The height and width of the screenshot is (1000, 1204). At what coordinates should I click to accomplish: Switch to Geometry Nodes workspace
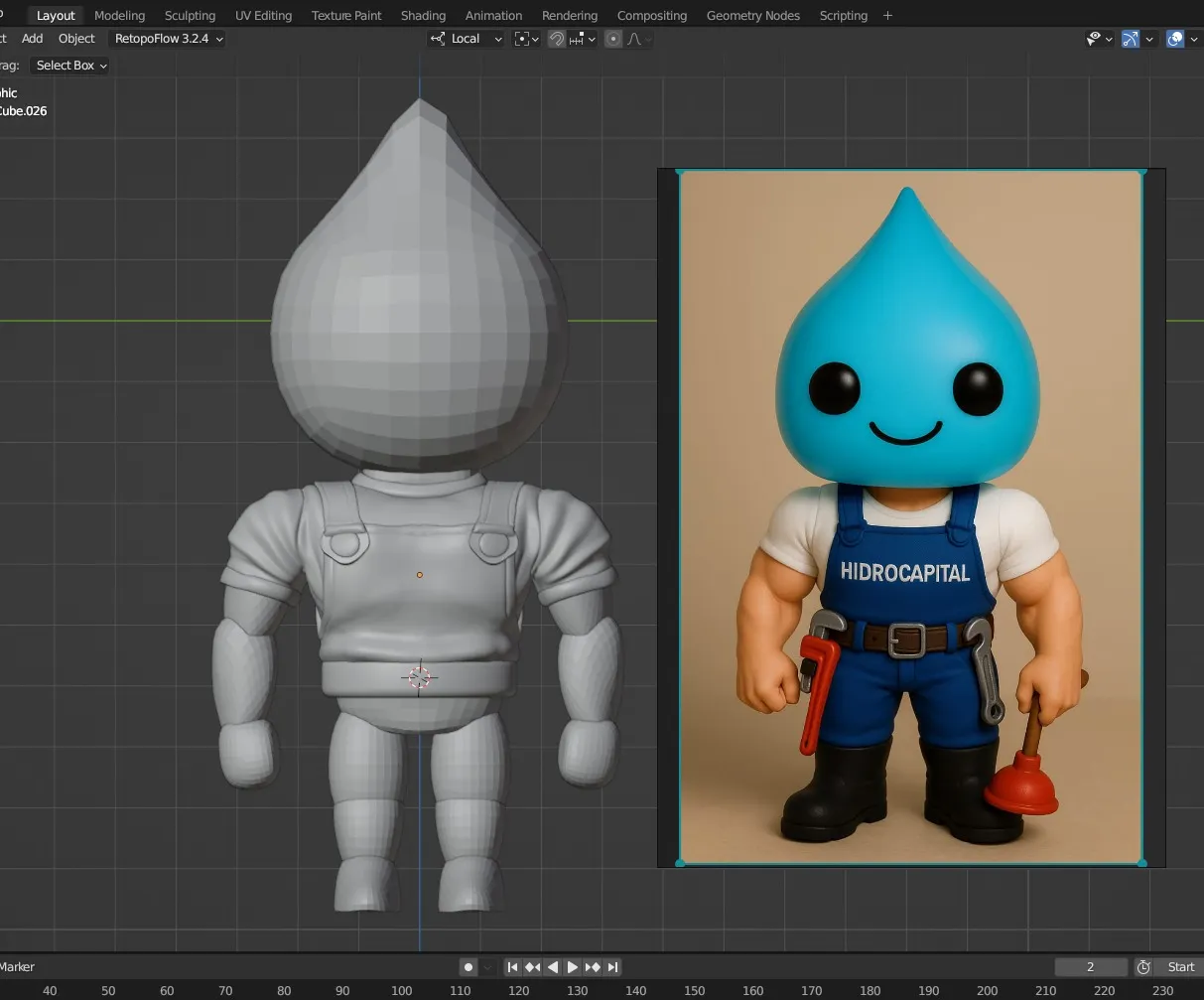tap(752, 15)
